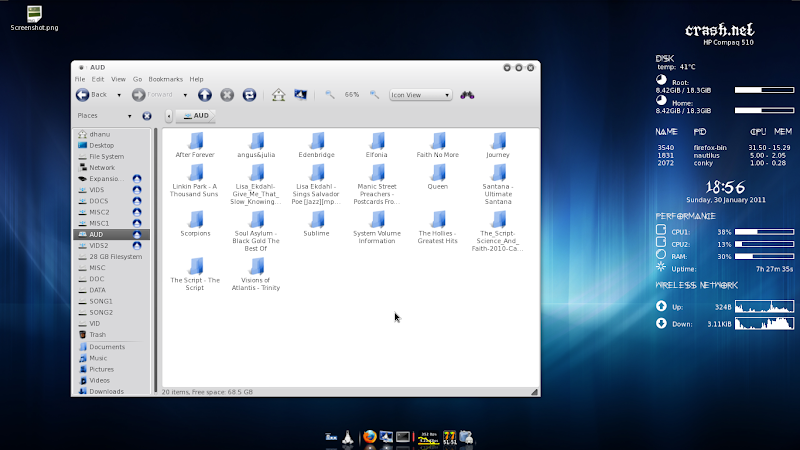Viewport: 800px width, 450px height.
Task: Click the Computer toolbar icon
Action: (301, 95)
